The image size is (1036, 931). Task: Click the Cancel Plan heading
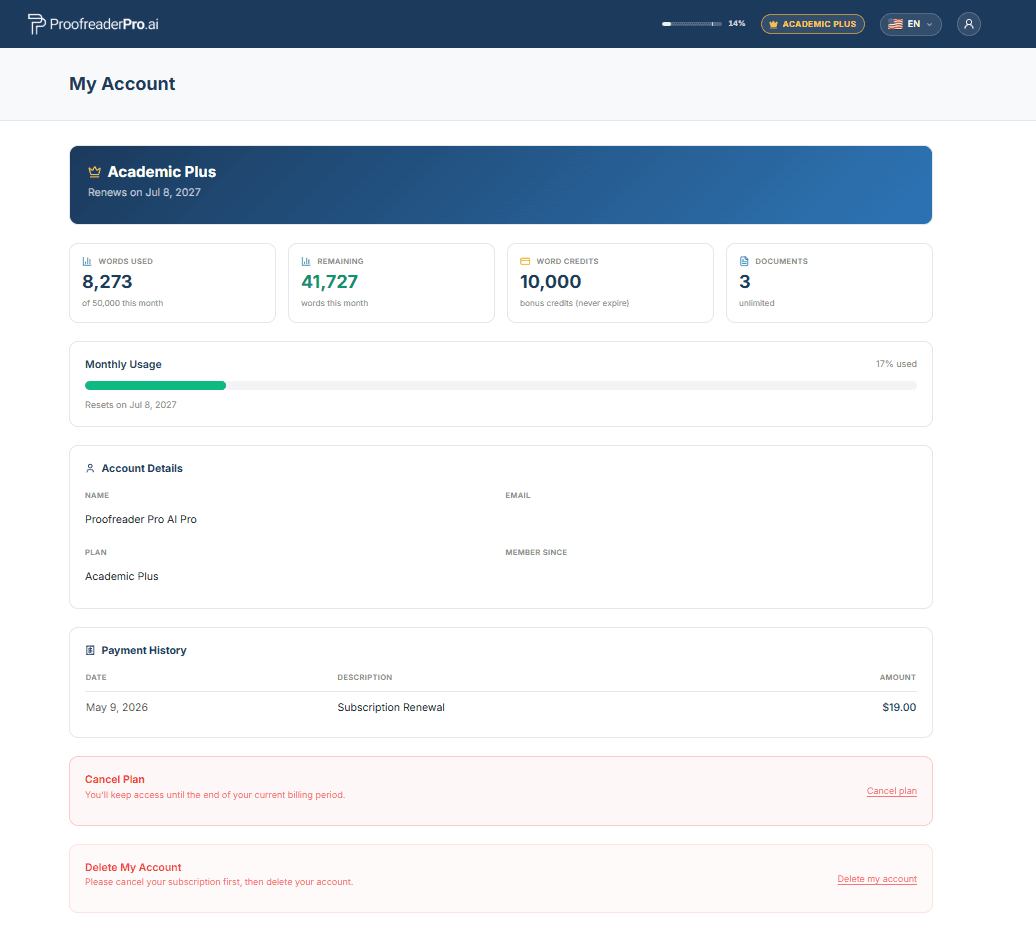click(x=115, y=779)
